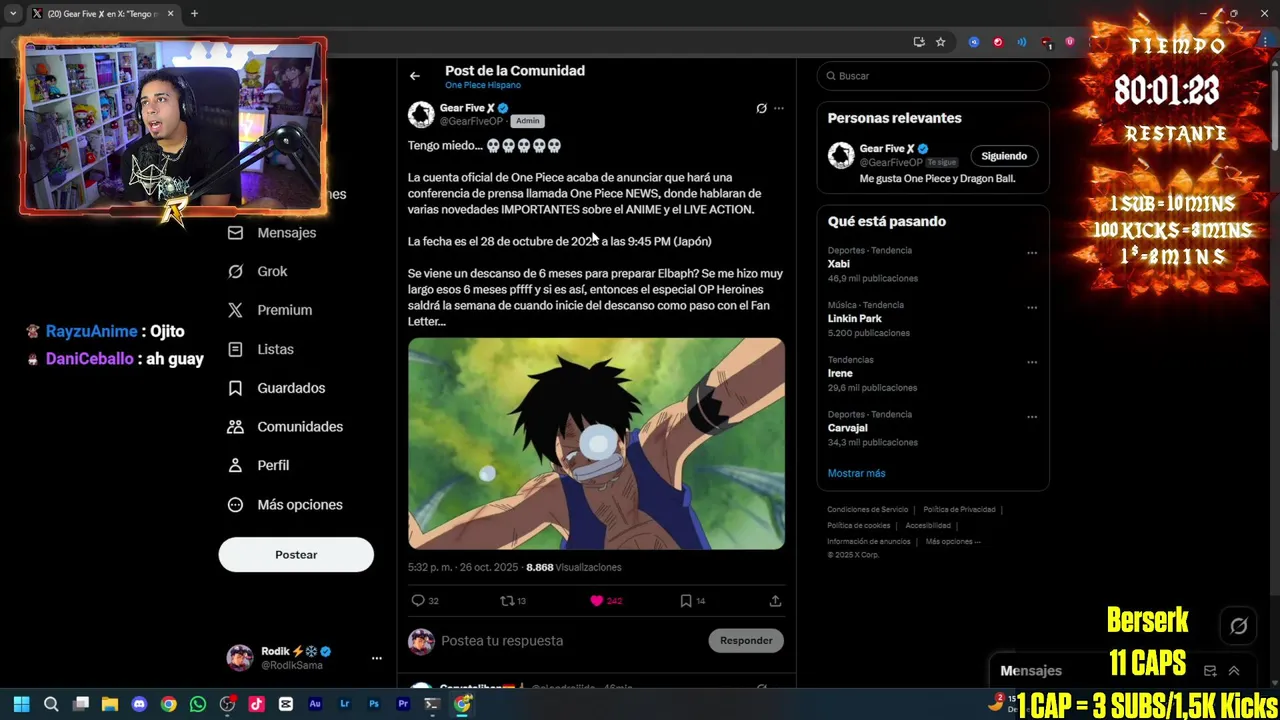This screenshot has height=720, width=1280.
Task: Open more options for the Gear Five post
Action: [x=779, y=108]
